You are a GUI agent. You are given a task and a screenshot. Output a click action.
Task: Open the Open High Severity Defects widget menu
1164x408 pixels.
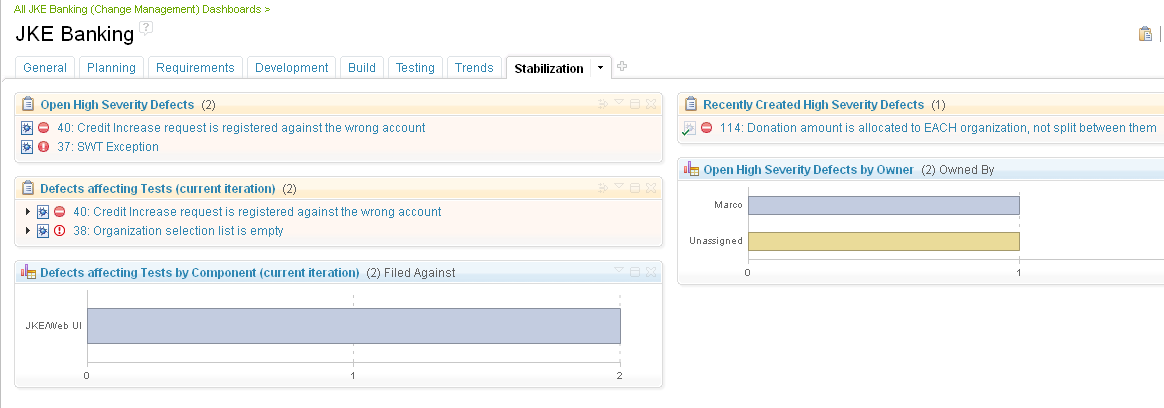619,102
